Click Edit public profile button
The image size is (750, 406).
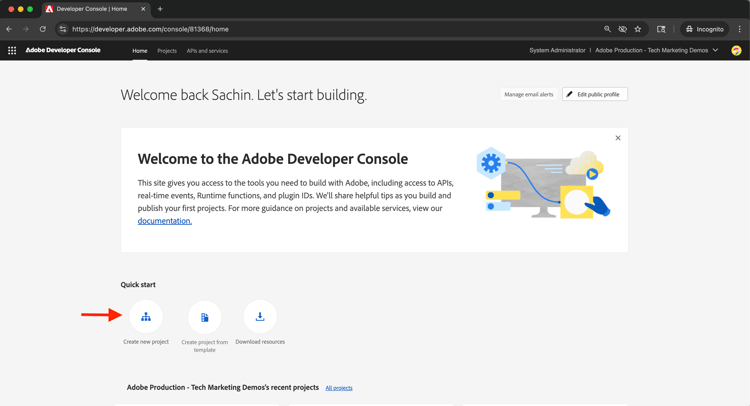(x=595, y=94)
